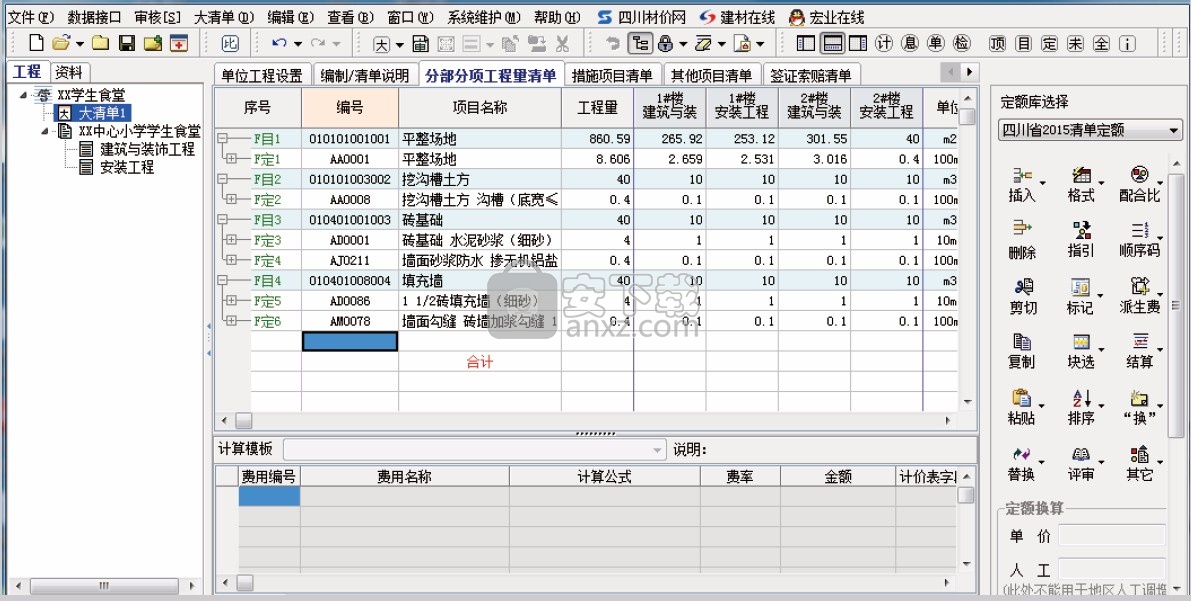The width and height of the screenshot is (1191, 601).
Task: Toggle the tree-structure view icon
Action: tap(640, 43)
